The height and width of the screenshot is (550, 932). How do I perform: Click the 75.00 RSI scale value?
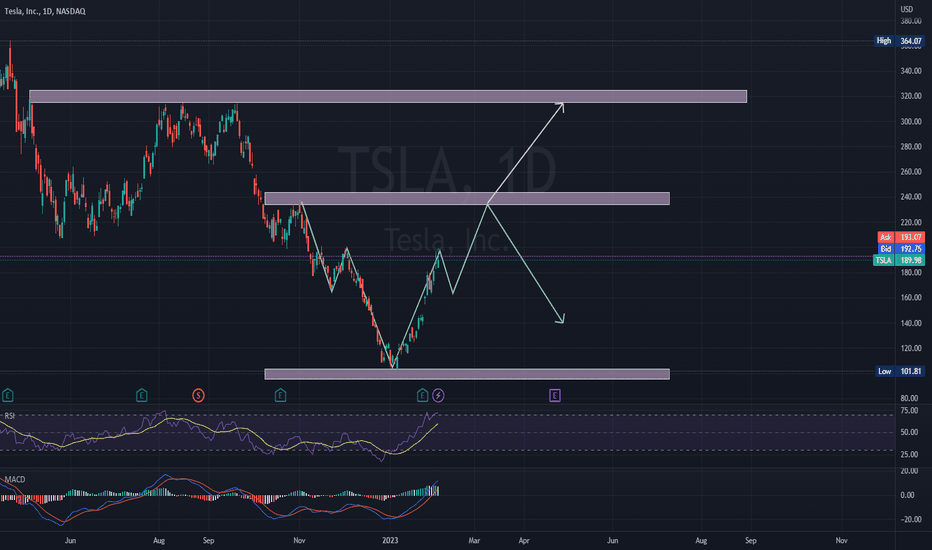tap(909, 411)
